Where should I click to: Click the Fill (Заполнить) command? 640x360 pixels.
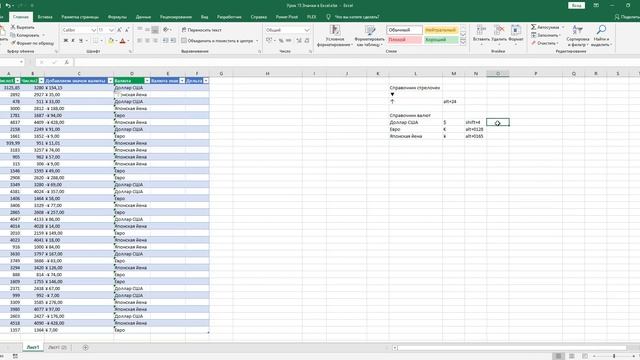click(545, 35)
